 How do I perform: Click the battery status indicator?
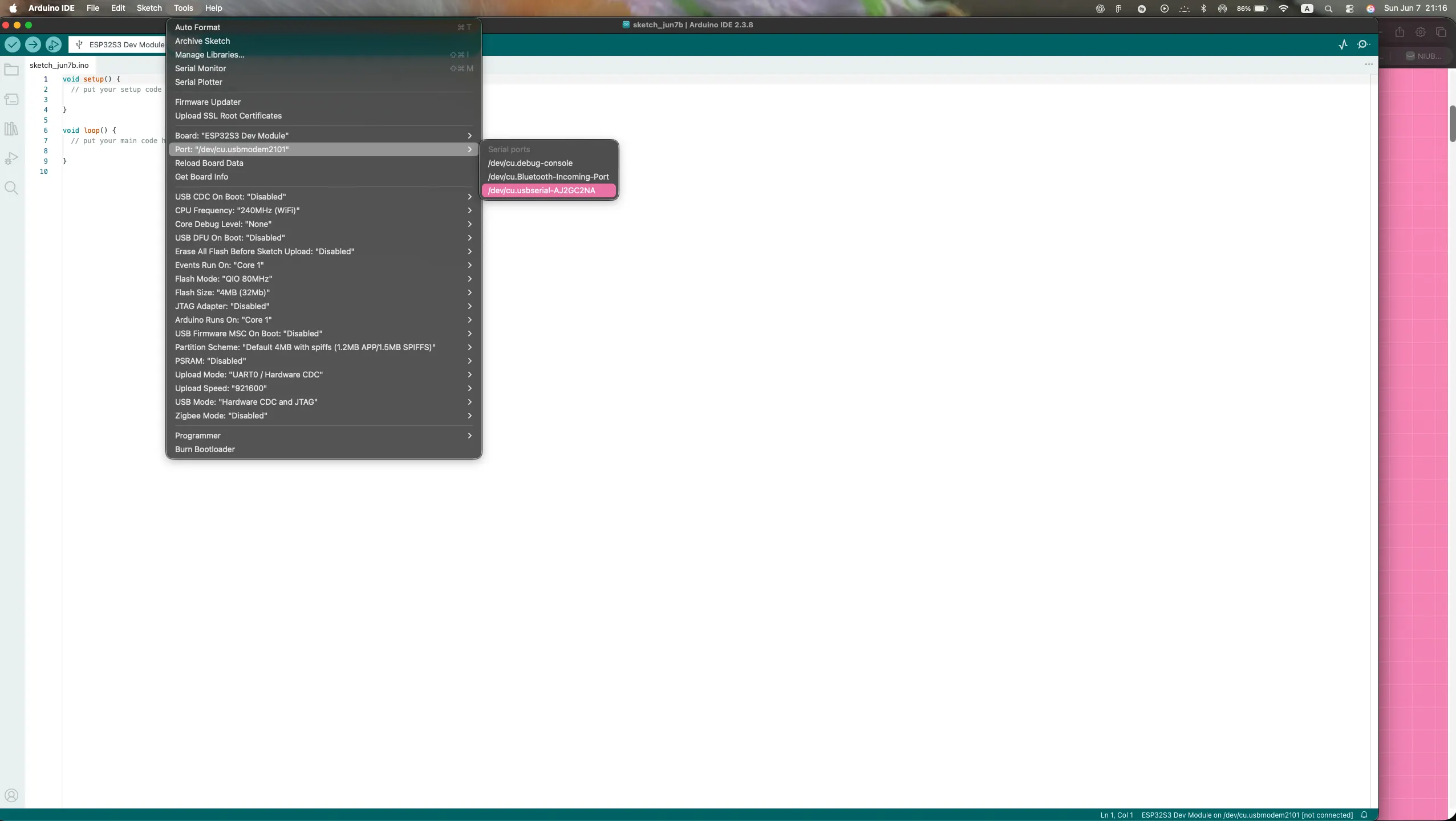(x=1252, y=9)
